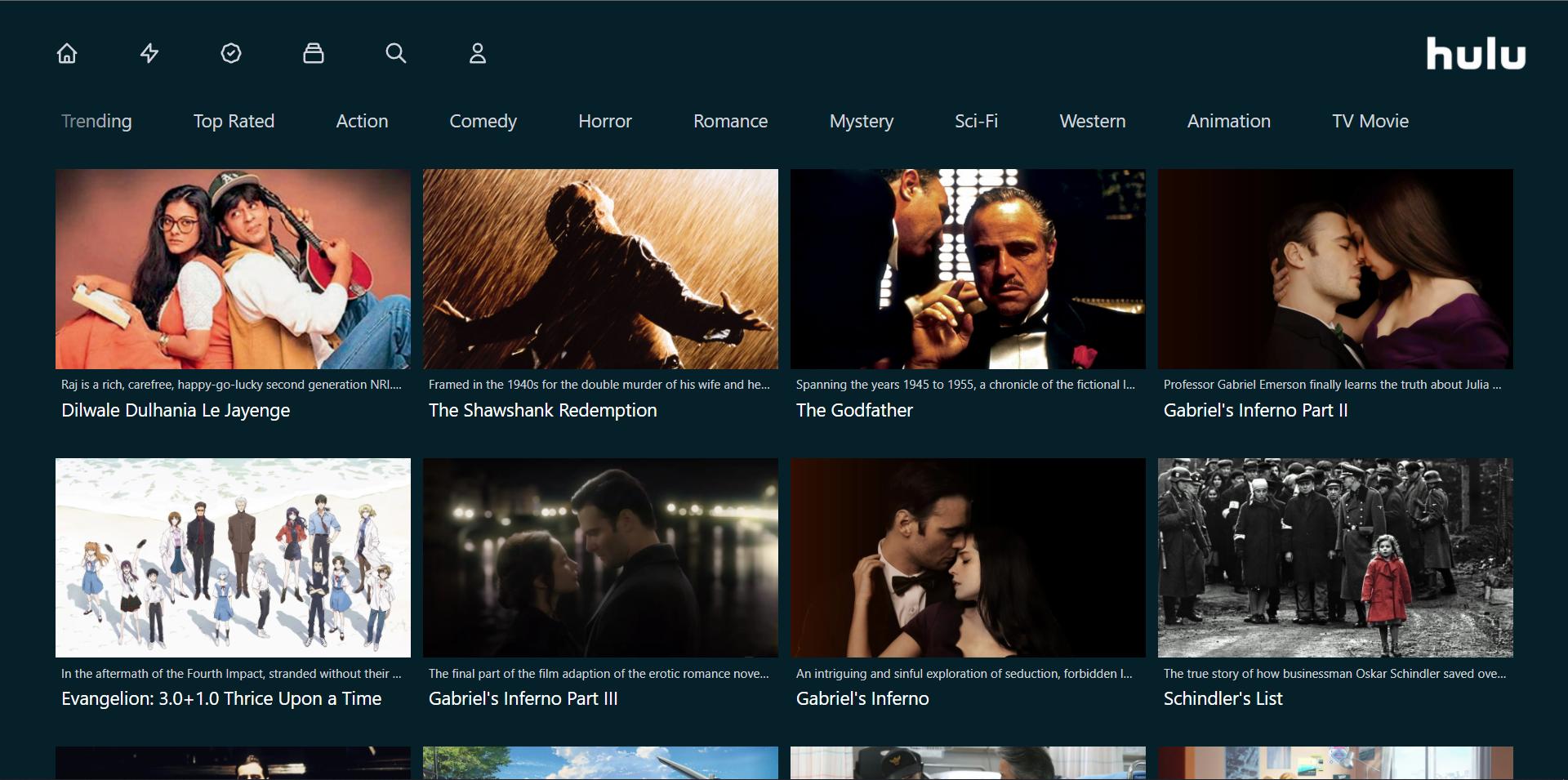Viewport: 1568px width, 780px height.
Task: Click the Schindler's List title text
Action: [x=1223, y=698]
